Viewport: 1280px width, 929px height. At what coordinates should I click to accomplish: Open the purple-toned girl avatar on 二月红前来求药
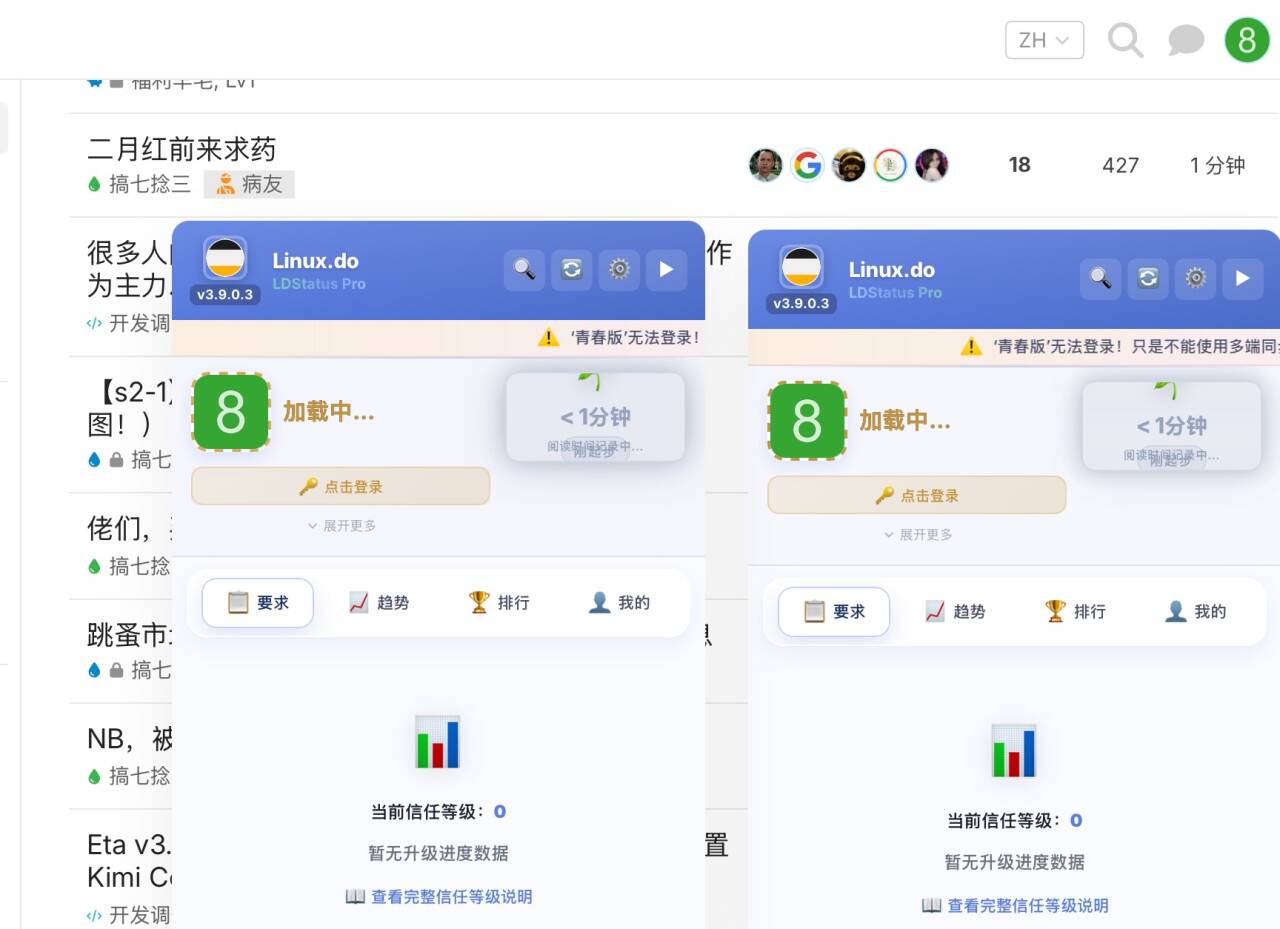932,165
